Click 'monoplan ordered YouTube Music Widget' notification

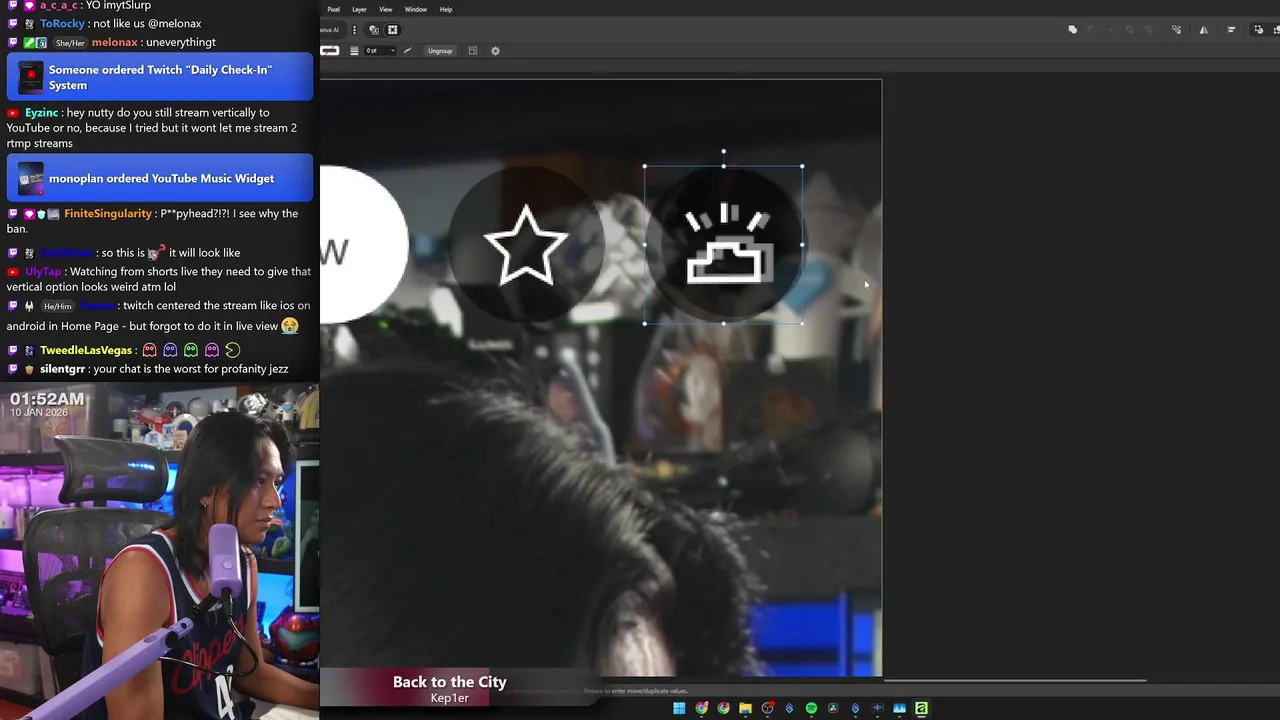point(160,178)
